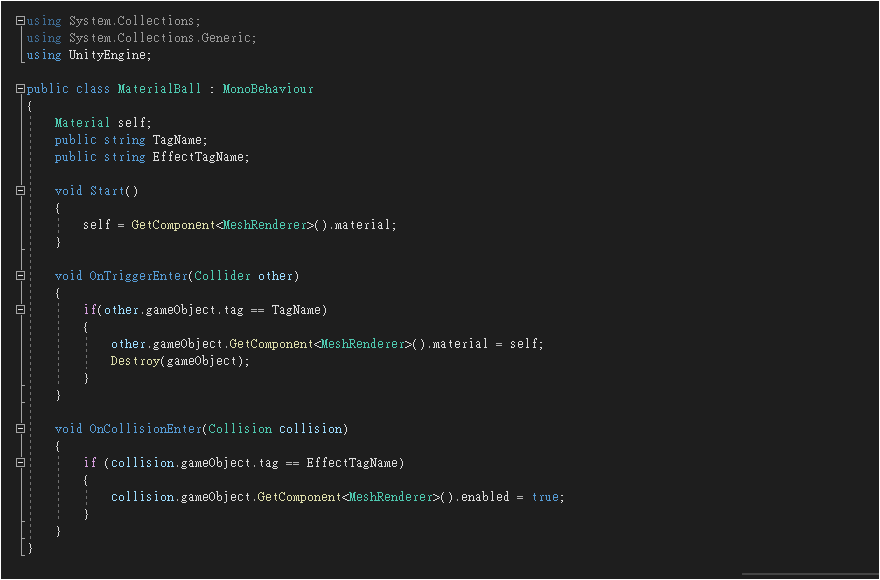Collapse the Start method block

[x=21, y=191]
